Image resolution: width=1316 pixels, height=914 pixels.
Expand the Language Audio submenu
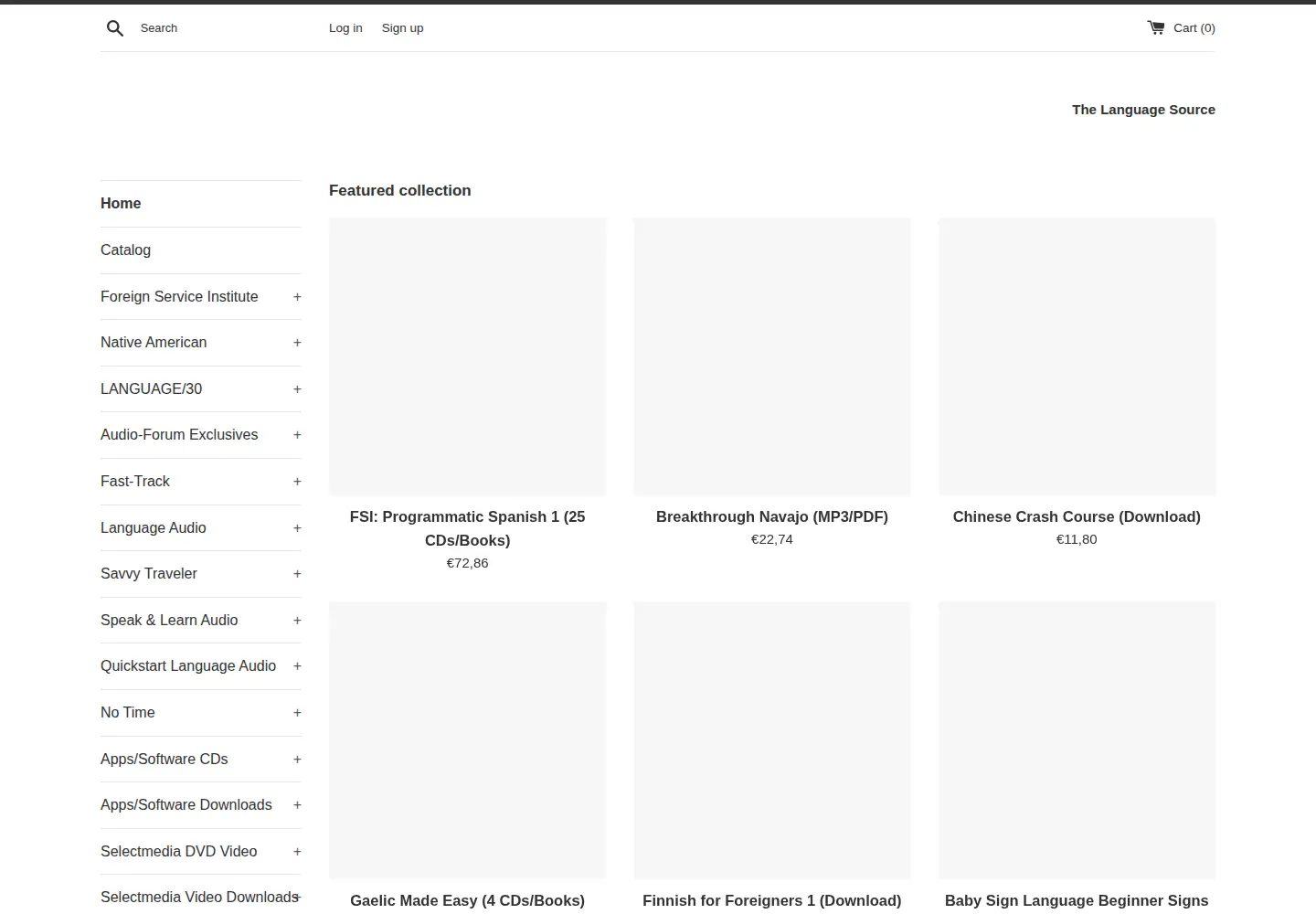pyautogui.click(x=297, y=528)
